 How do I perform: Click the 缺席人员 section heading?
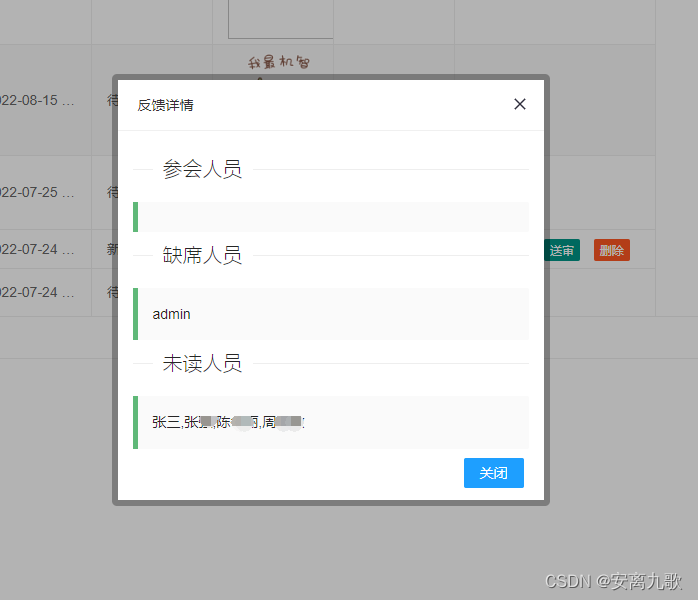tap(202, 255)
